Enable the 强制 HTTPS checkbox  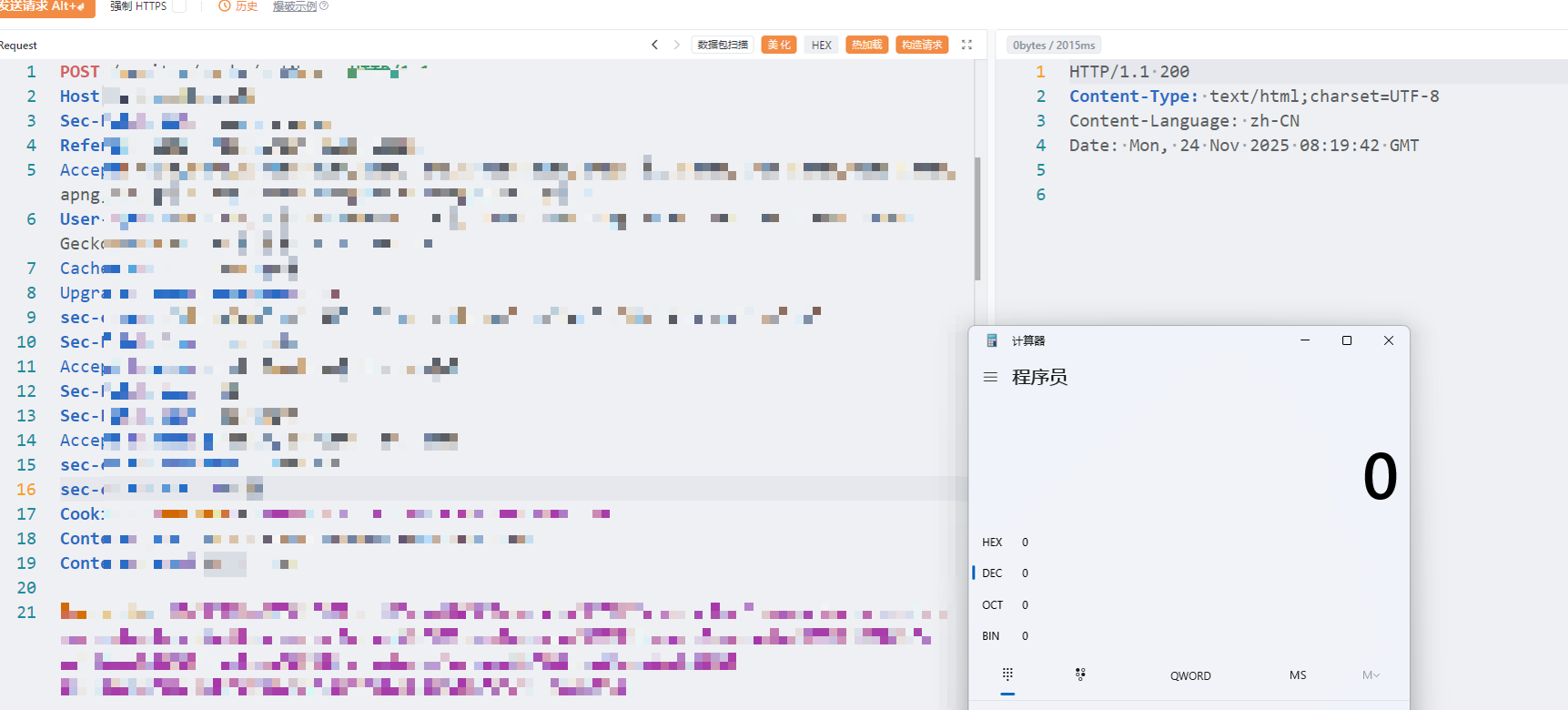(179, 6)
